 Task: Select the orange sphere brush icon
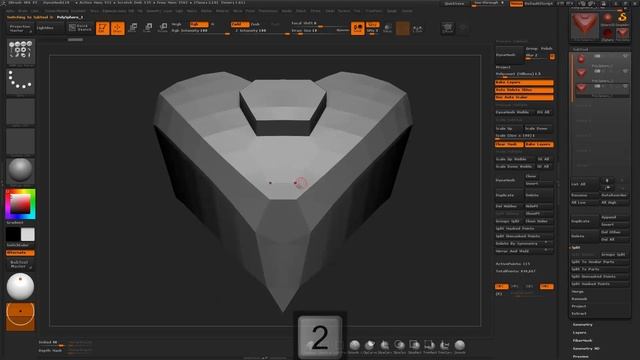20,316
